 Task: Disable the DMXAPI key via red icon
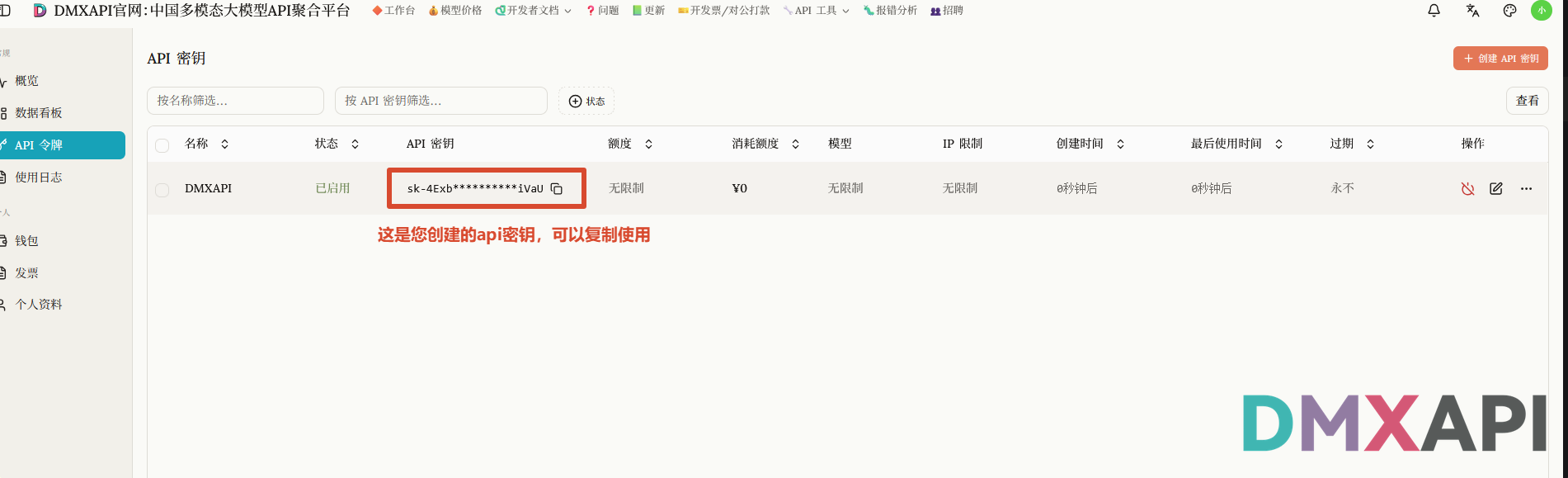1467,188
